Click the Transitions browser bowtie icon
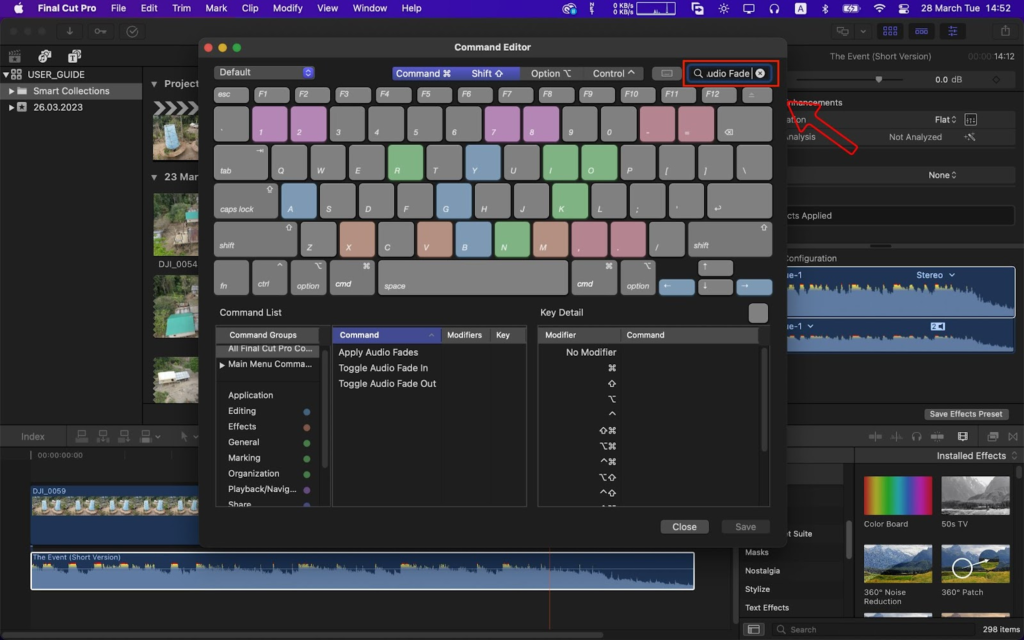1024x640 pixels. 1013,436
